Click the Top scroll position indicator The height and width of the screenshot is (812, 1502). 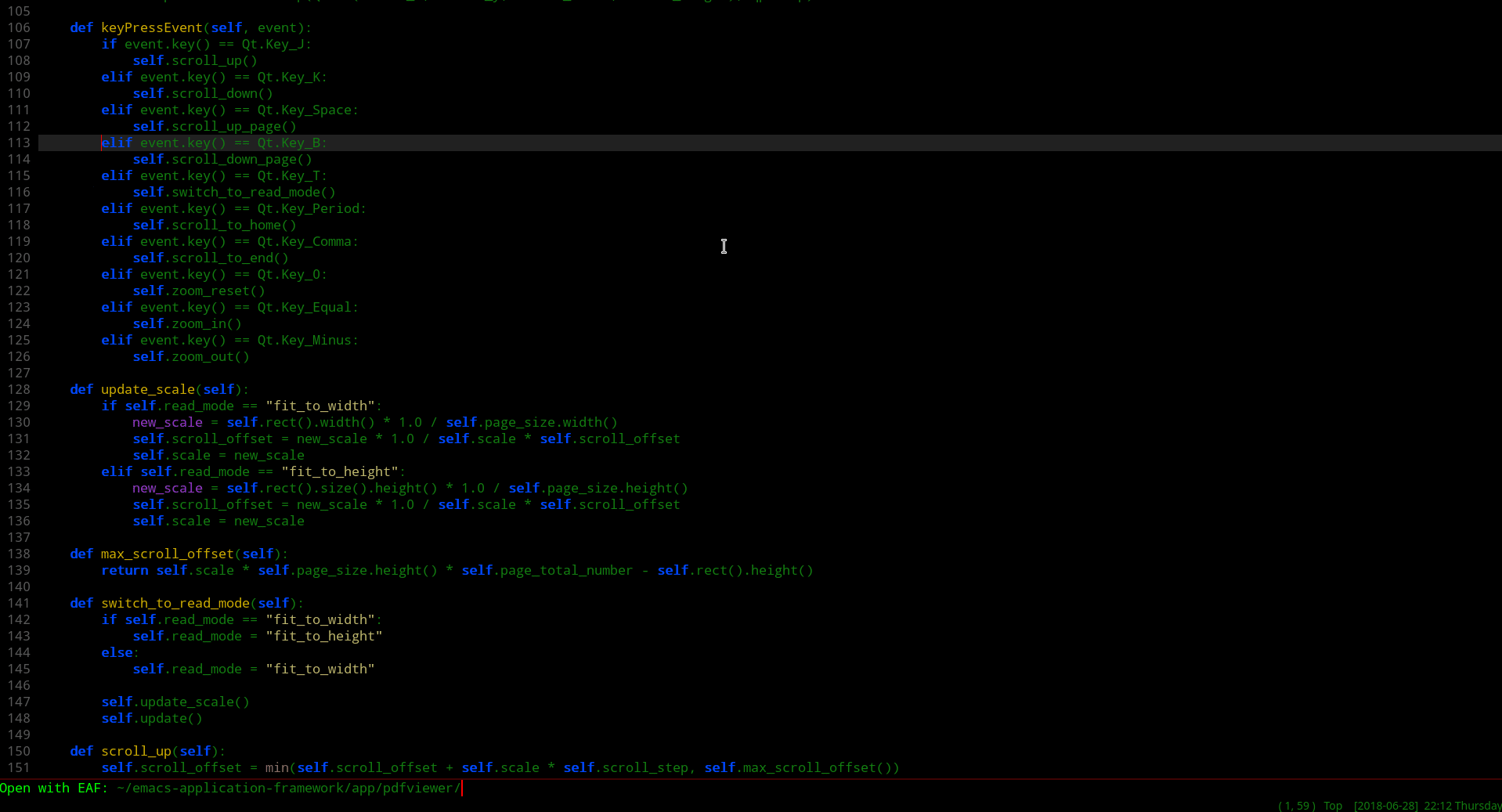(1333, 806)
